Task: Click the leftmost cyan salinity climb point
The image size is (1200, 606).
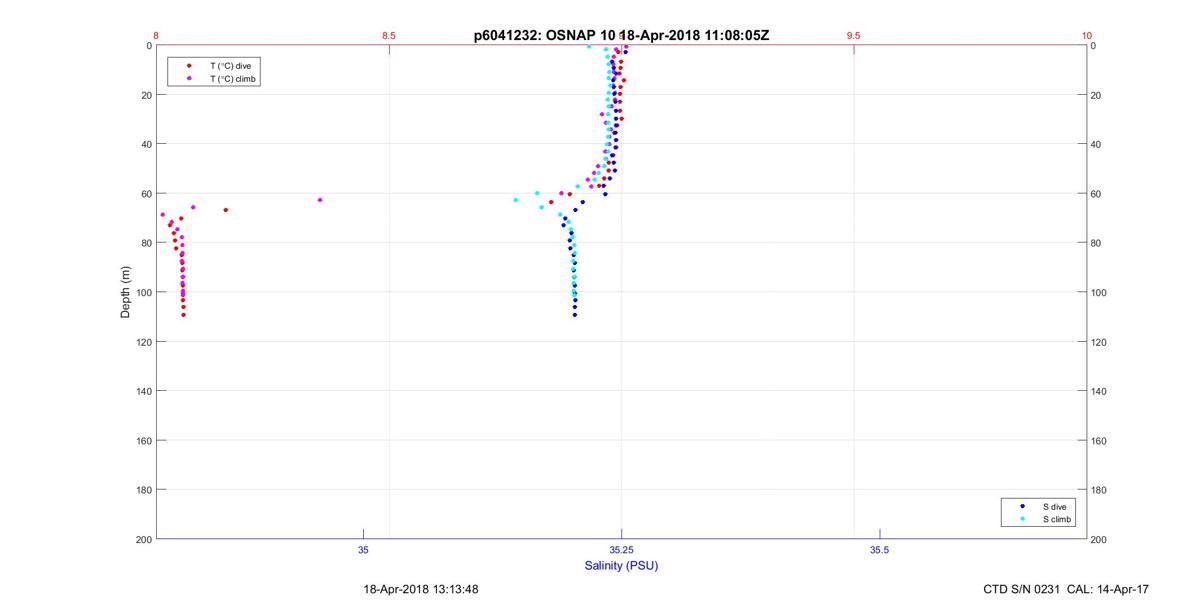Action: (x=516, y=200)
